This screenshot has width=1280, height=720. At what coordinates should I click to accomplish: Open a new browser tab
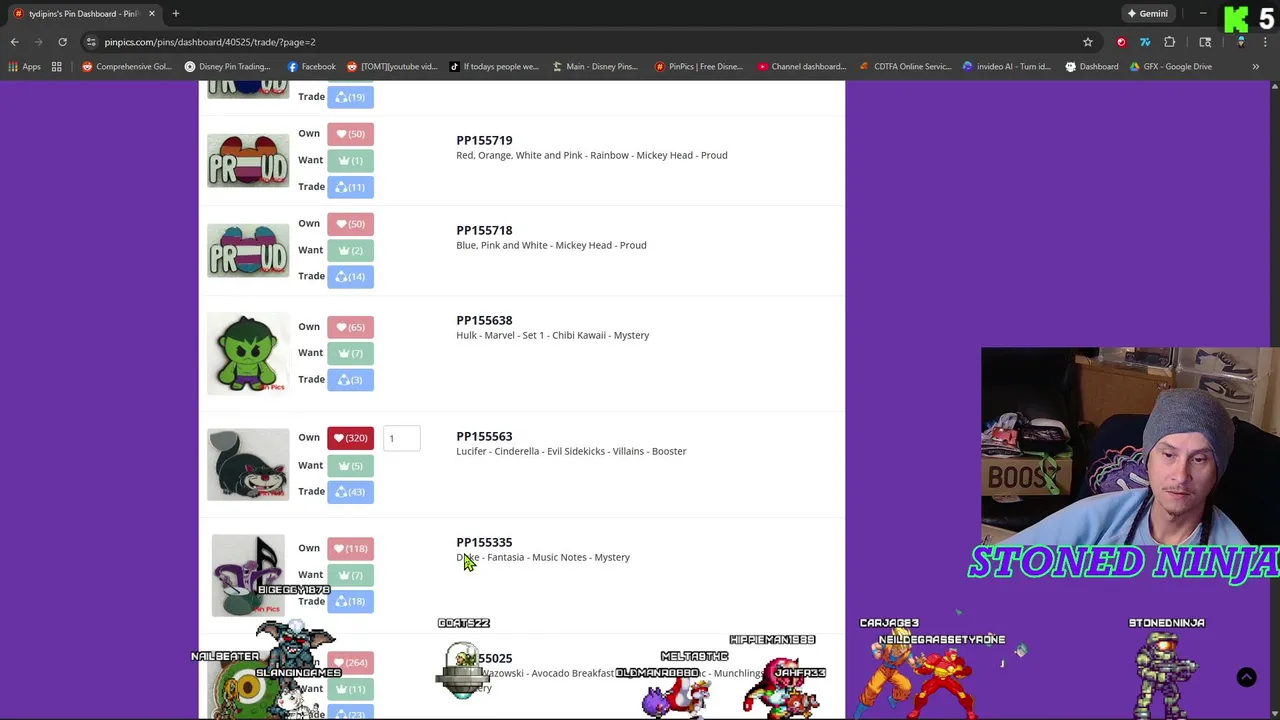point(175,14)
